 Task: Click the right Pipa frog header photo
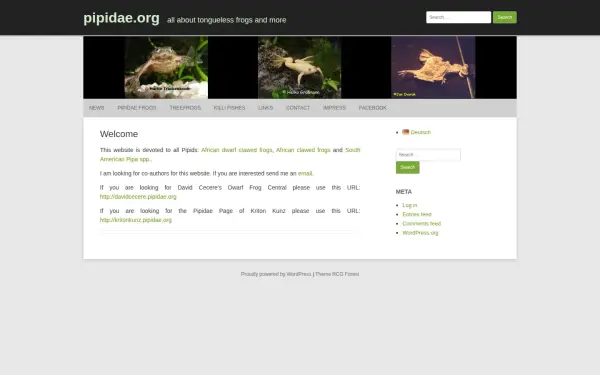433,68
